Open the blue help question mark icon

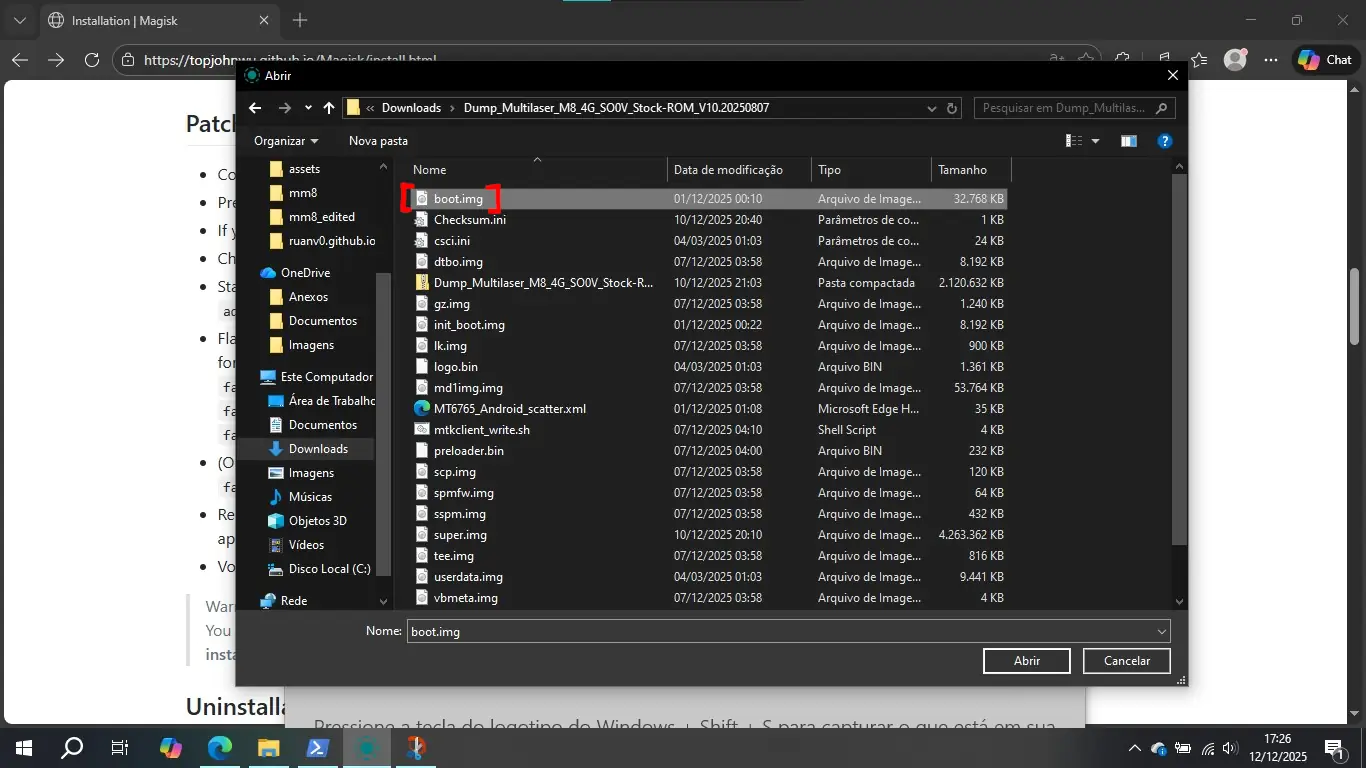[1164, 141]
